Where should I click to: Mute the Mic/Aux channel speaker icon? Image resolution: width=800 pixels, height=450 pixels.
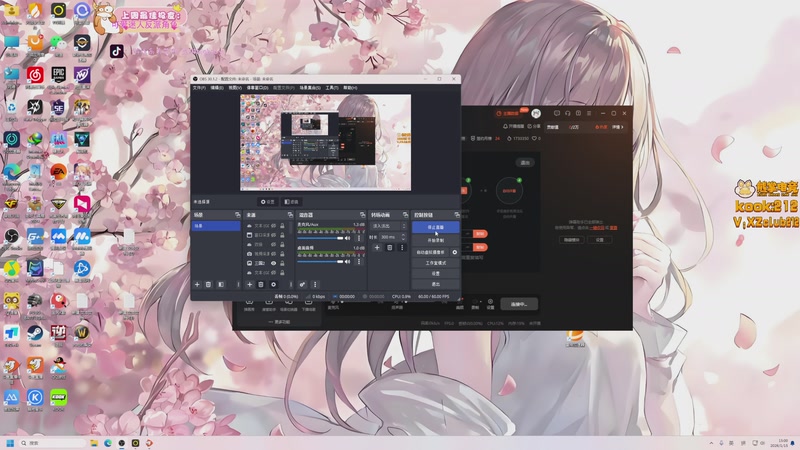tap(347, 238)
